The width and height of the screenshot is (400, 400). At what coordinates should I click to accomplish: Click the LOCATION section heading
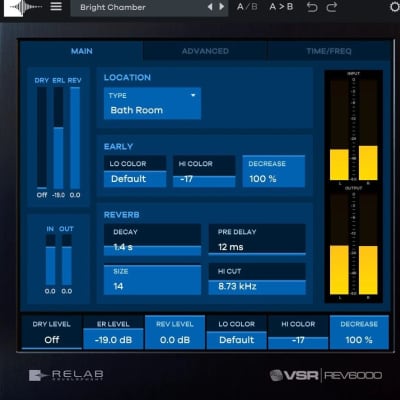coord(127,77)
